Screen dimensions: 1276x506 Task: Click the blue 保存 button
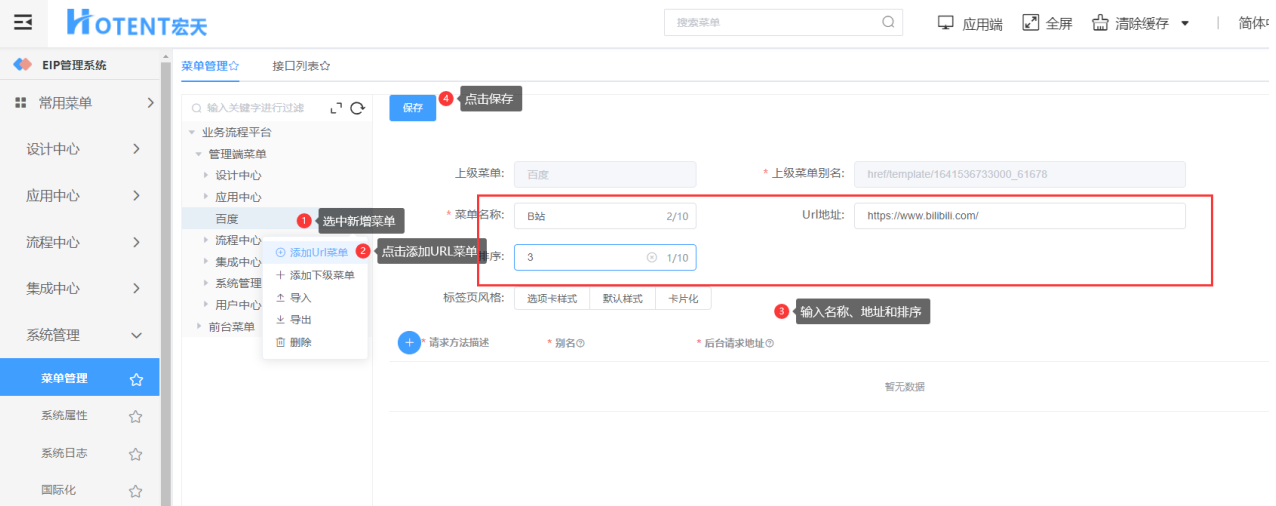coord(413,108)
